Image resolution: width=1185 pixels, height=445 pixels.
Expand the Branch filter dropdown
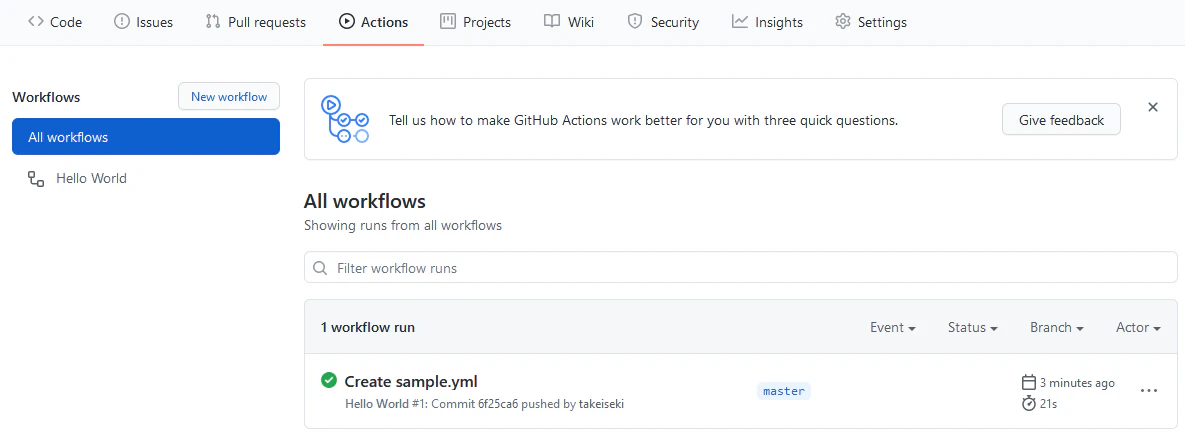click(1057, 327)
